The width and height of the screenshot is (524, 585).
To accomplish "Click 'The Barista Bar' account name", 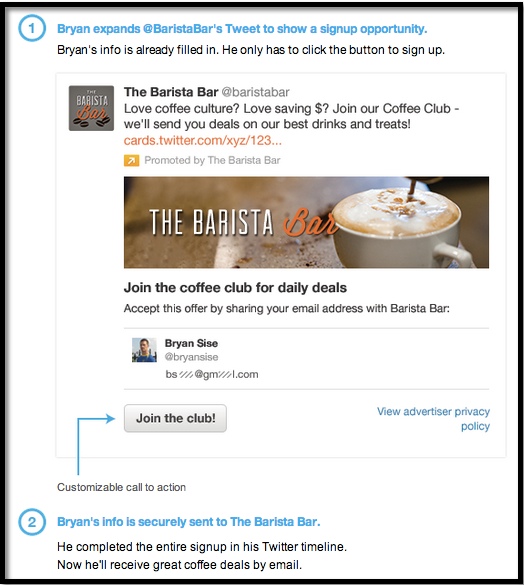I will coord(171,92).
